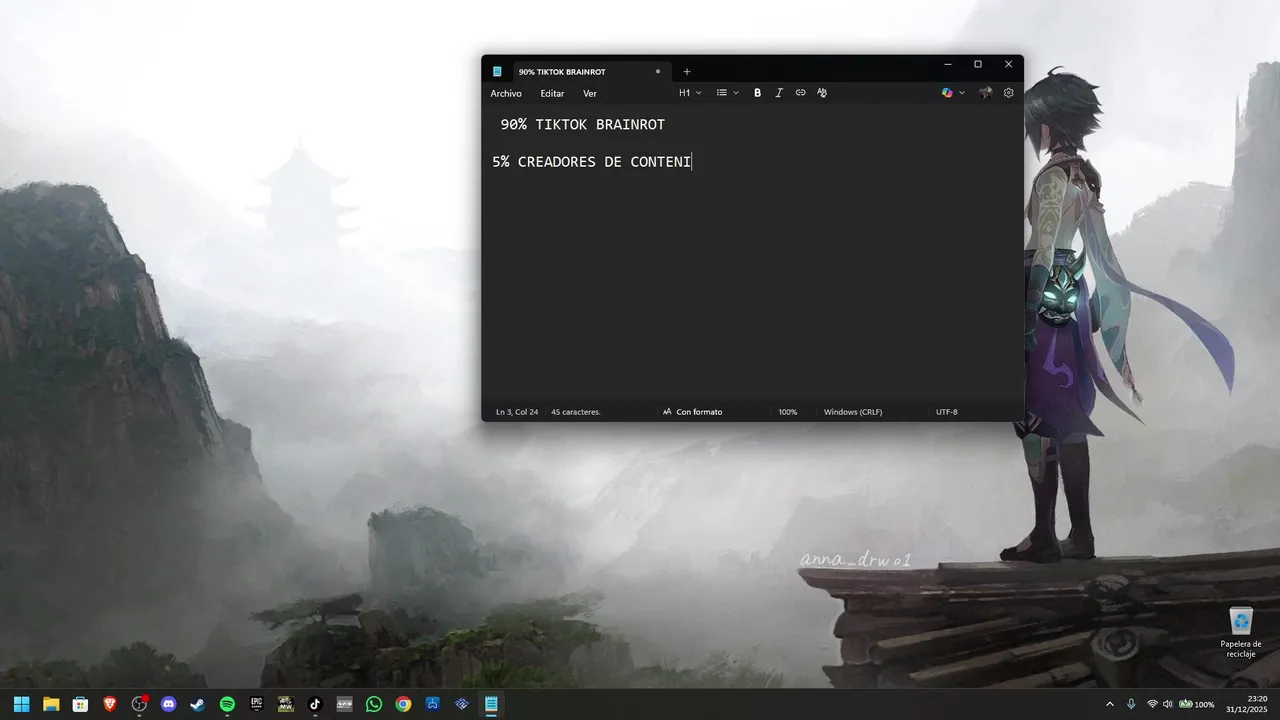The image size is (1280, 720).
Task: Open Google Chrome from the taskbar
Action: pyautogui.click(x=403, y=704)
